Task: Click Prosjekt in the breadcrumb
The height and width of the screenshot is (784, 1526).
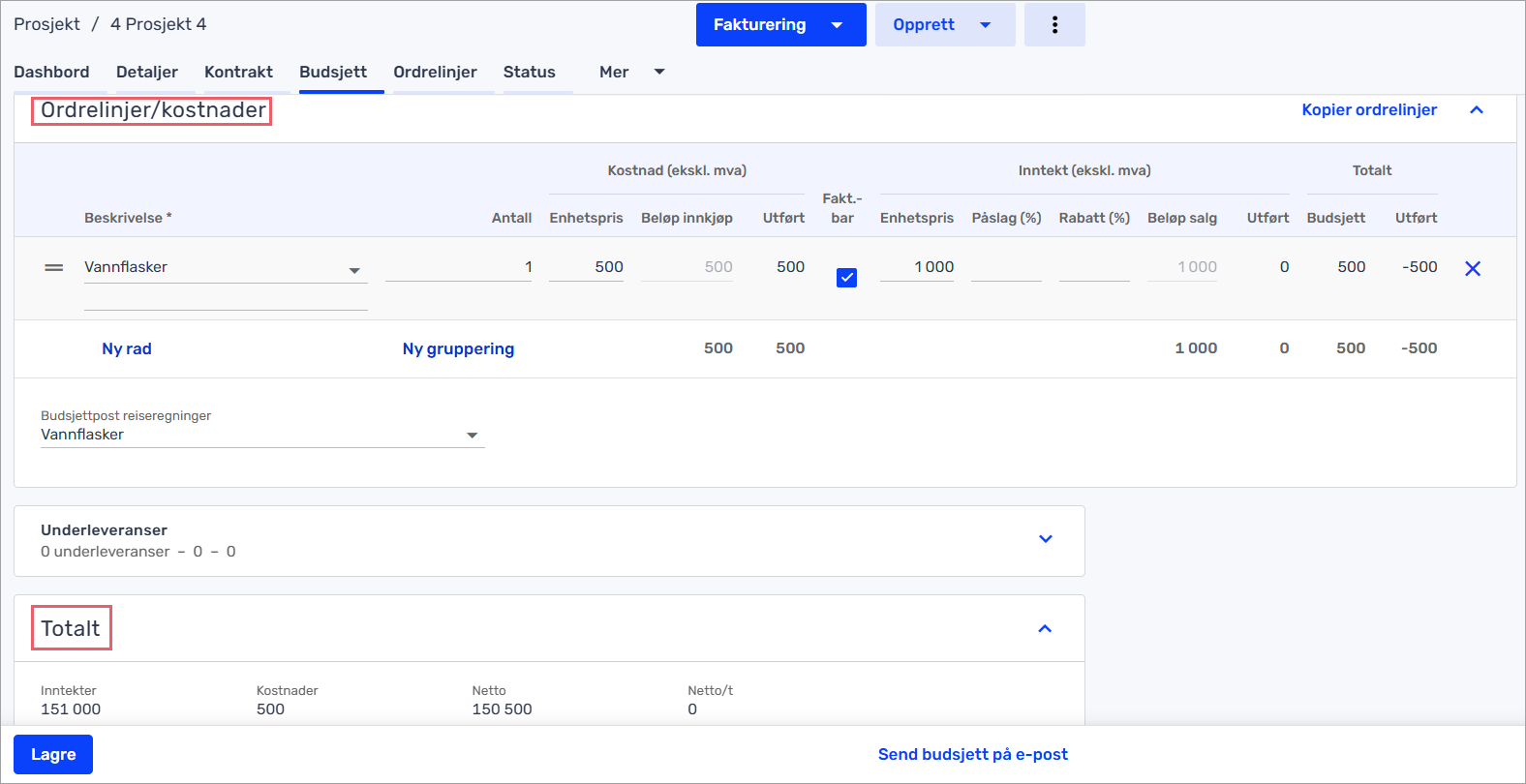Action: (x=46, y=24)
